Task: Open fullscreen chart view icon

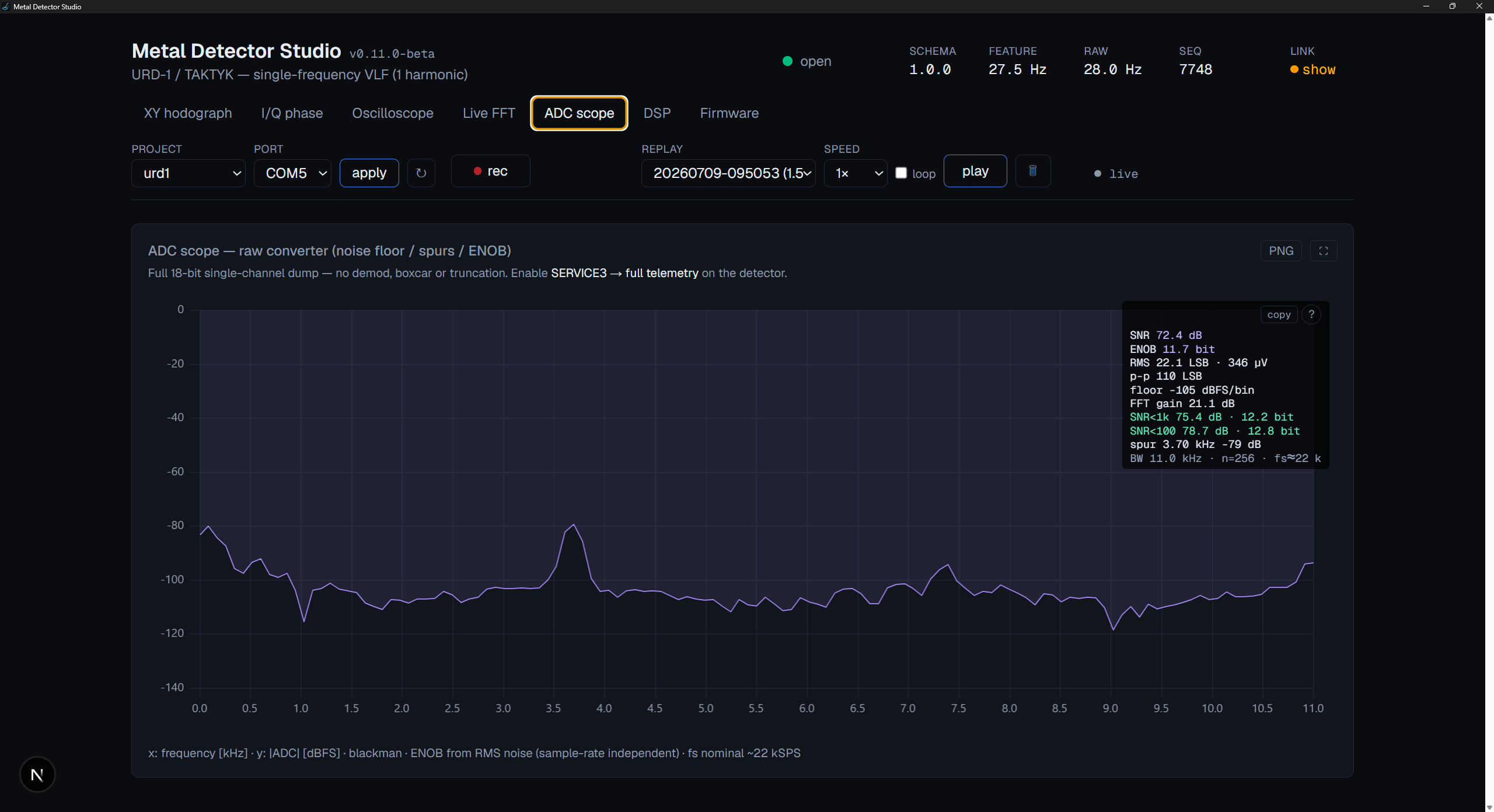Action: click(1323, 251)
